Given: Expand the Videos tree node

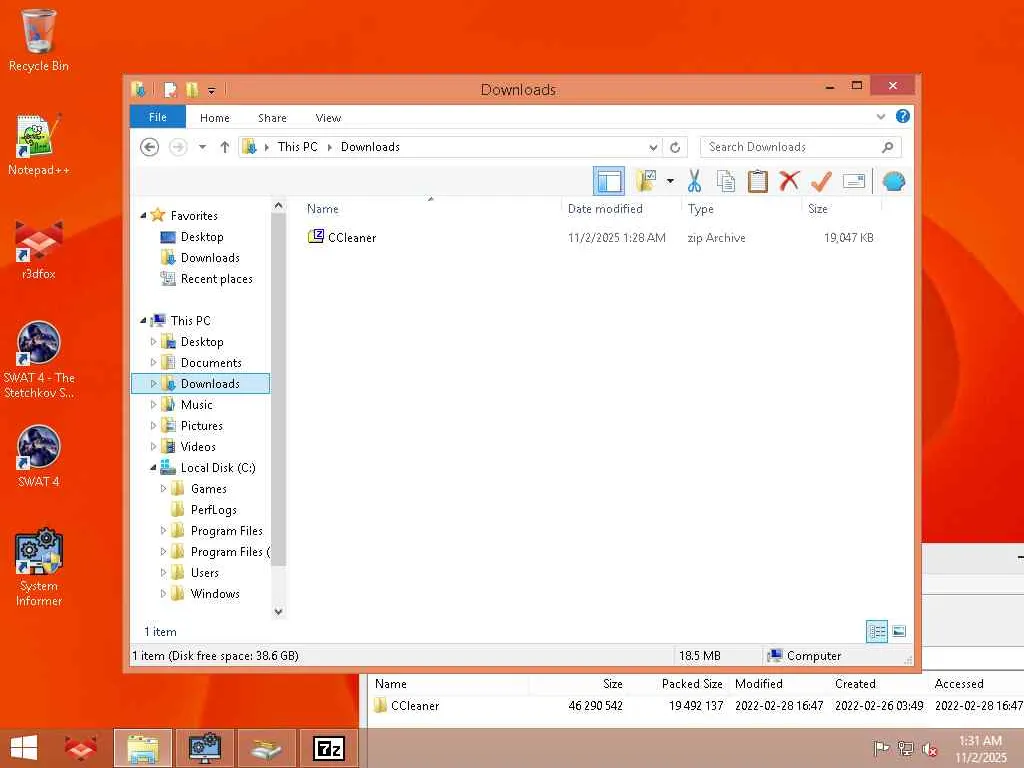Looking at the screenshot, I should click(x=153, y=447).
